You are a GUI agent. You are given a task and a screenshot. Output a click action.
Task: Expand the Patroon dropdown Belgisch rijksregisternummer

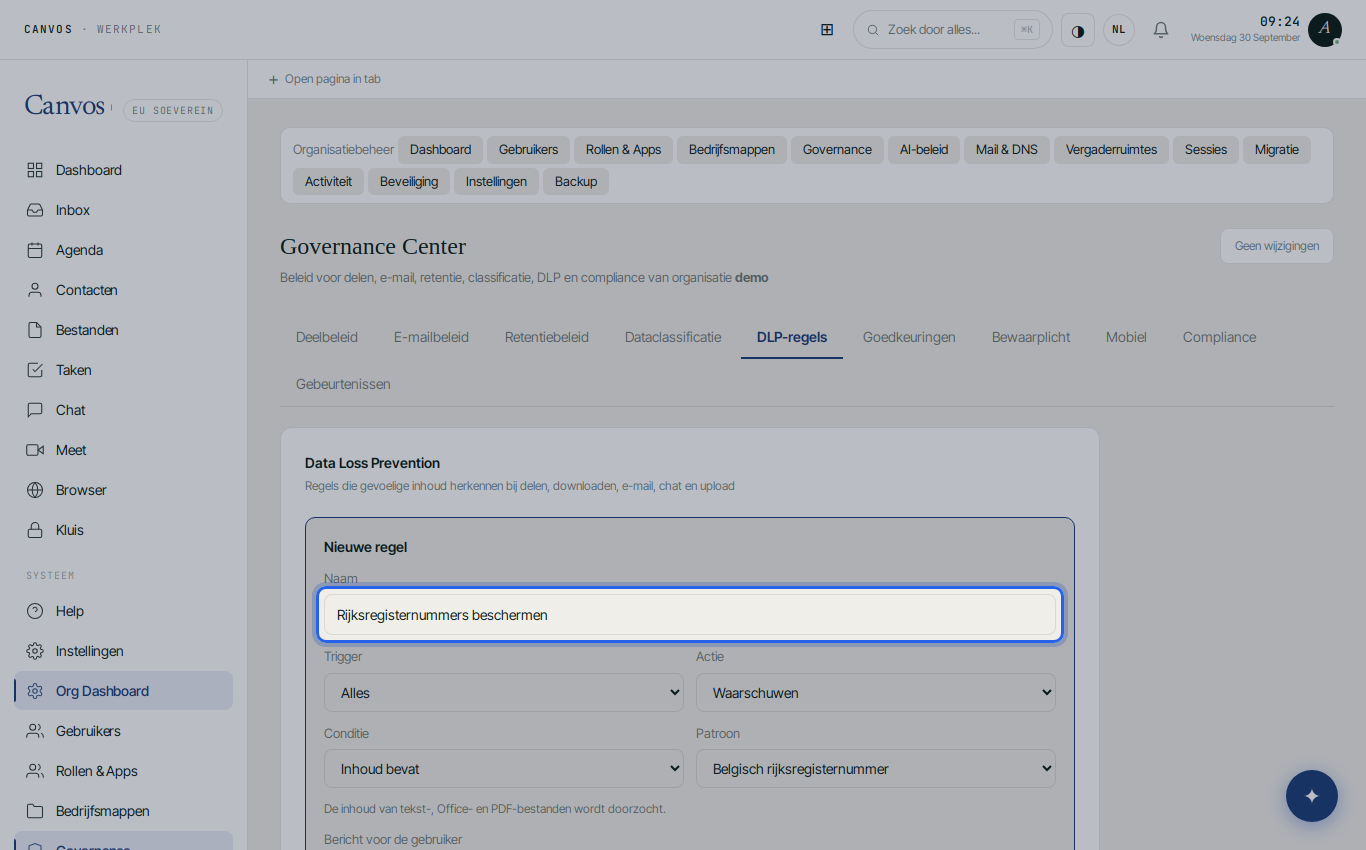[876, 769]
